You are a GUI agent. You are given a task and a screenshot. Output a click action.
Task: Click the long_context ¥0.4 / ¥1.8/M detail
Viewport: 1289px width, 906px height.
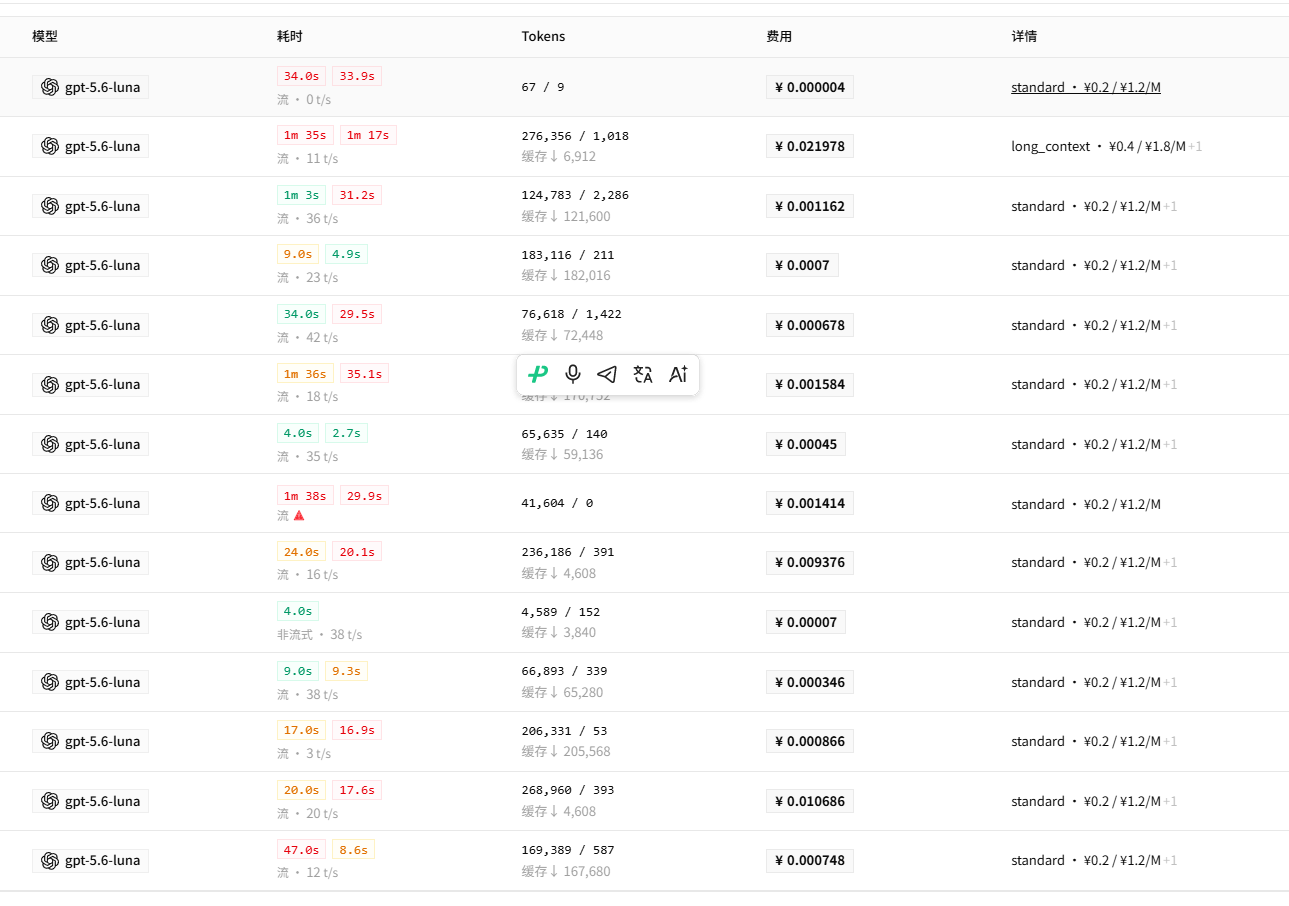point(1098,146)
